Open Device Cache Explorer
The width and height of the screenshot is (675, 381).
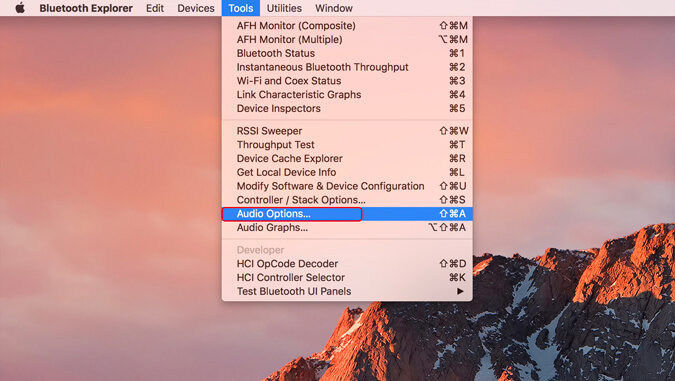347,158
